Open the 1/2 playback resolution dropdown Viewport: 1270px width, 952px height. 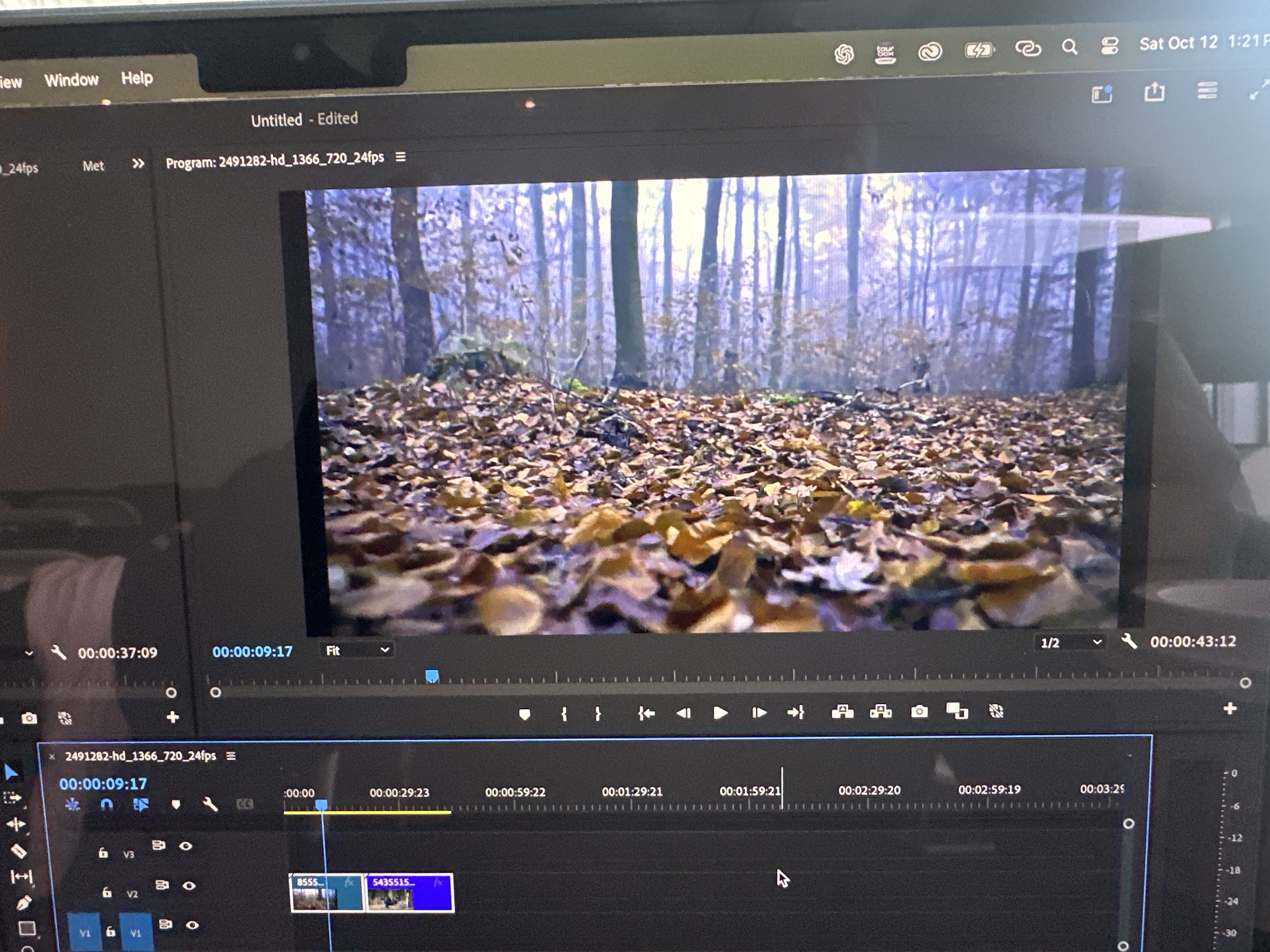pyautogui.click(x=1071, y=642)
